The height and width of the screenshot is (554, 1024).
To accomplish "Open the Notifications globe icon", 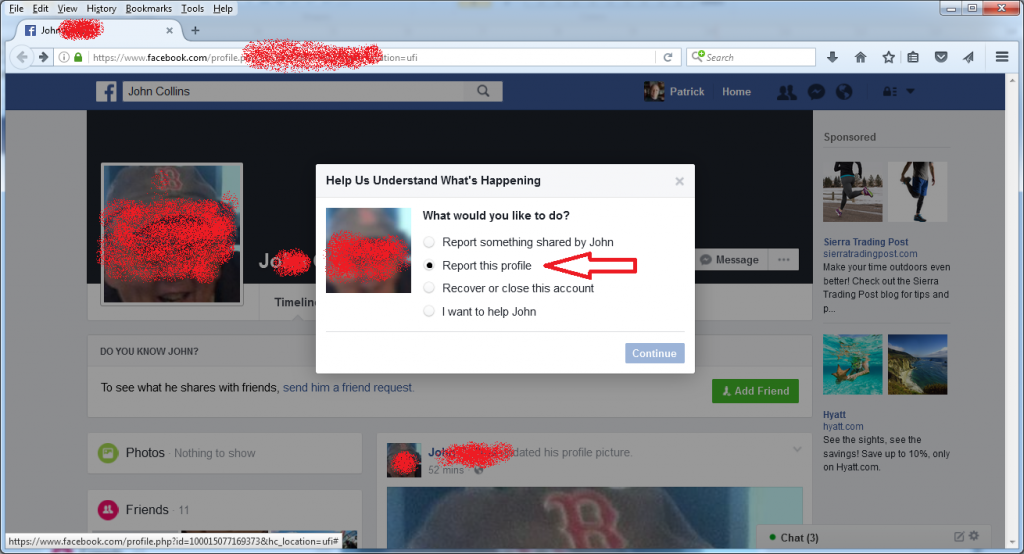I will [844, 92].
